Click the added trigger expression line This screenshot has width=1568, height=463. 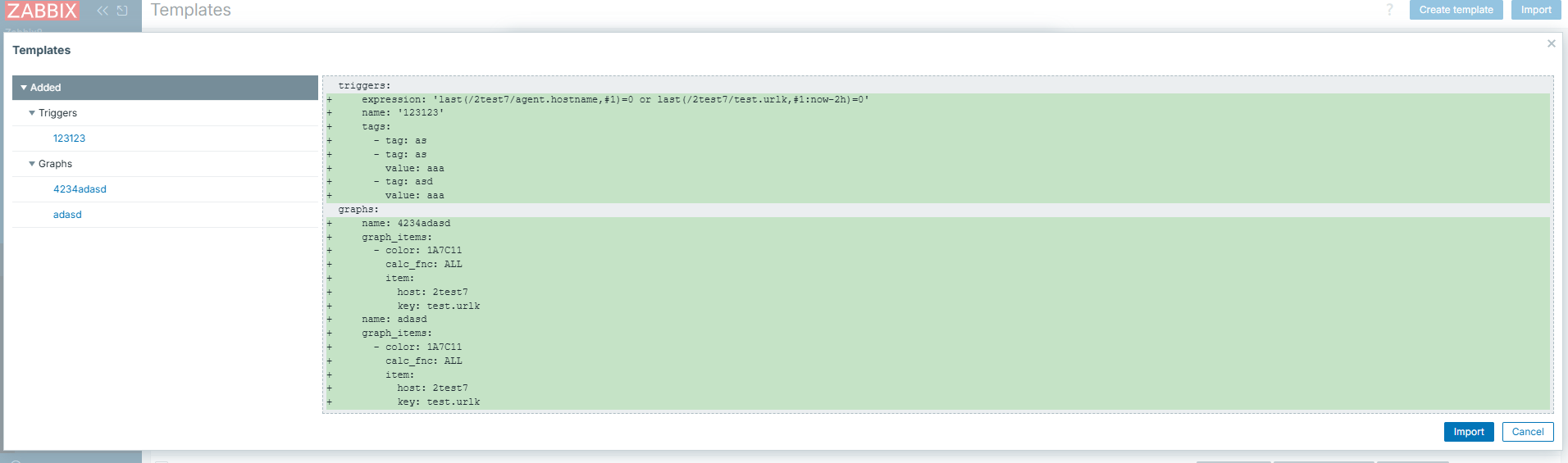point(615,99)
